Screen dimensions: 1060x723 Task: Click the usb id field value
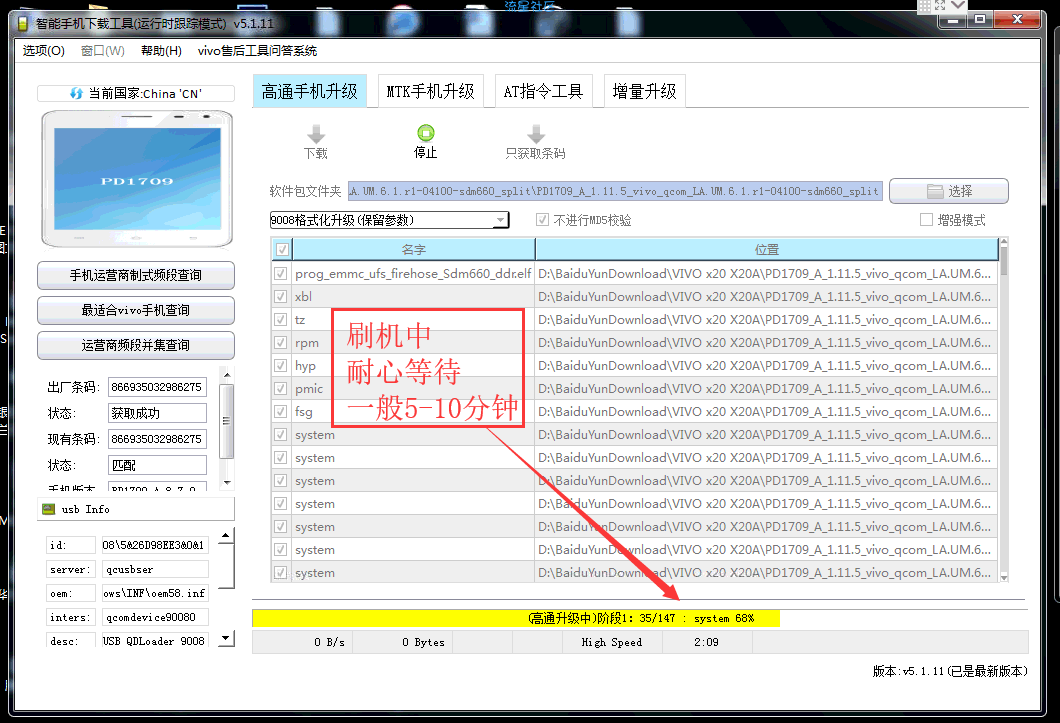(154, 545)
